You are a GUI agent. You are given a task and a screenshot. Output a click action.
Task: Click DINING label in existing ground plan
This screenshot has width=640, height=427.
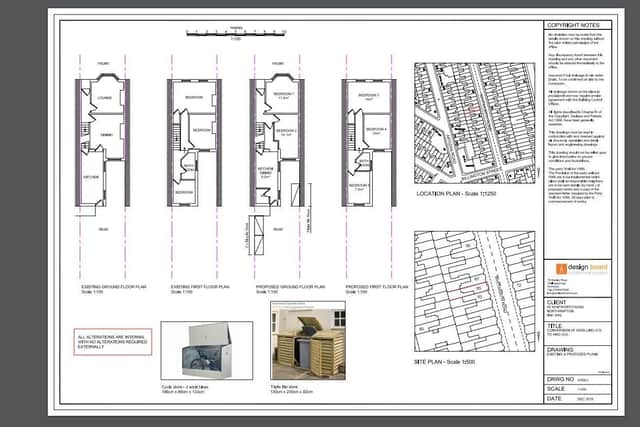click(x=107, y=135)
